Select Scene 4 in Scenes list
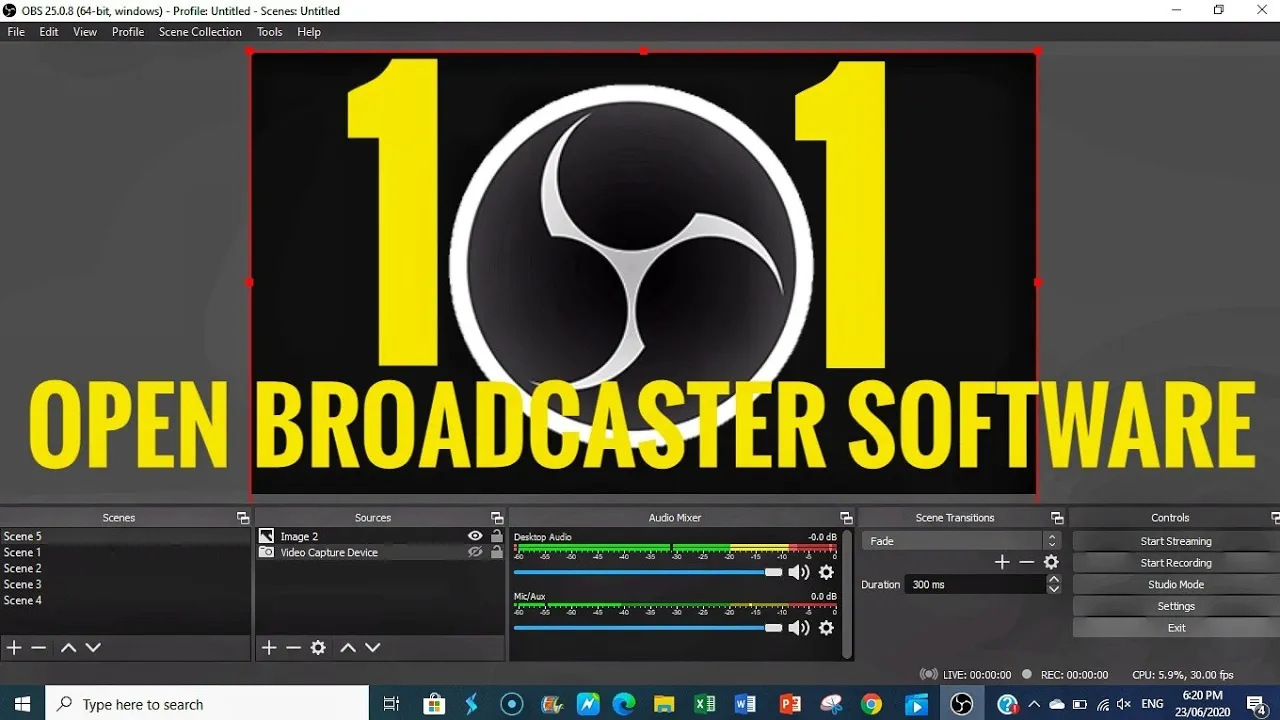The image size is (1280, 720). pos(125,600)
